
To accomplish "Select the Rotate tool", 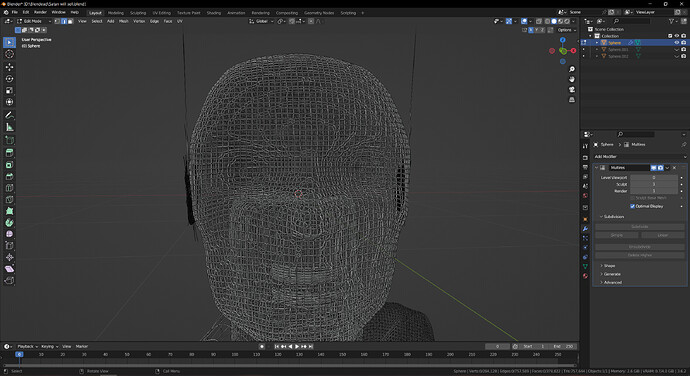I will tap(9, 79).
